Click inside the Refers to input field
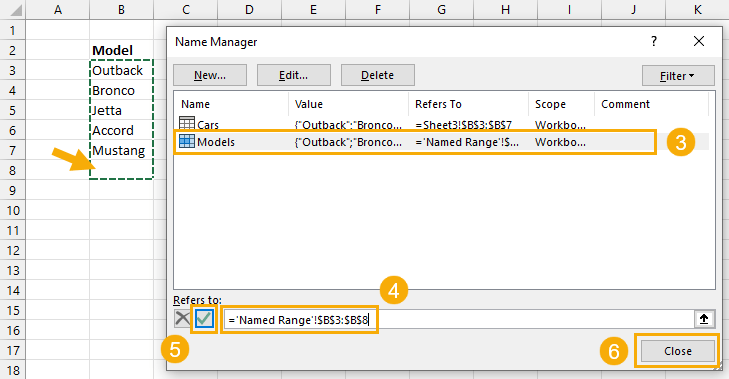 [458, 319]
